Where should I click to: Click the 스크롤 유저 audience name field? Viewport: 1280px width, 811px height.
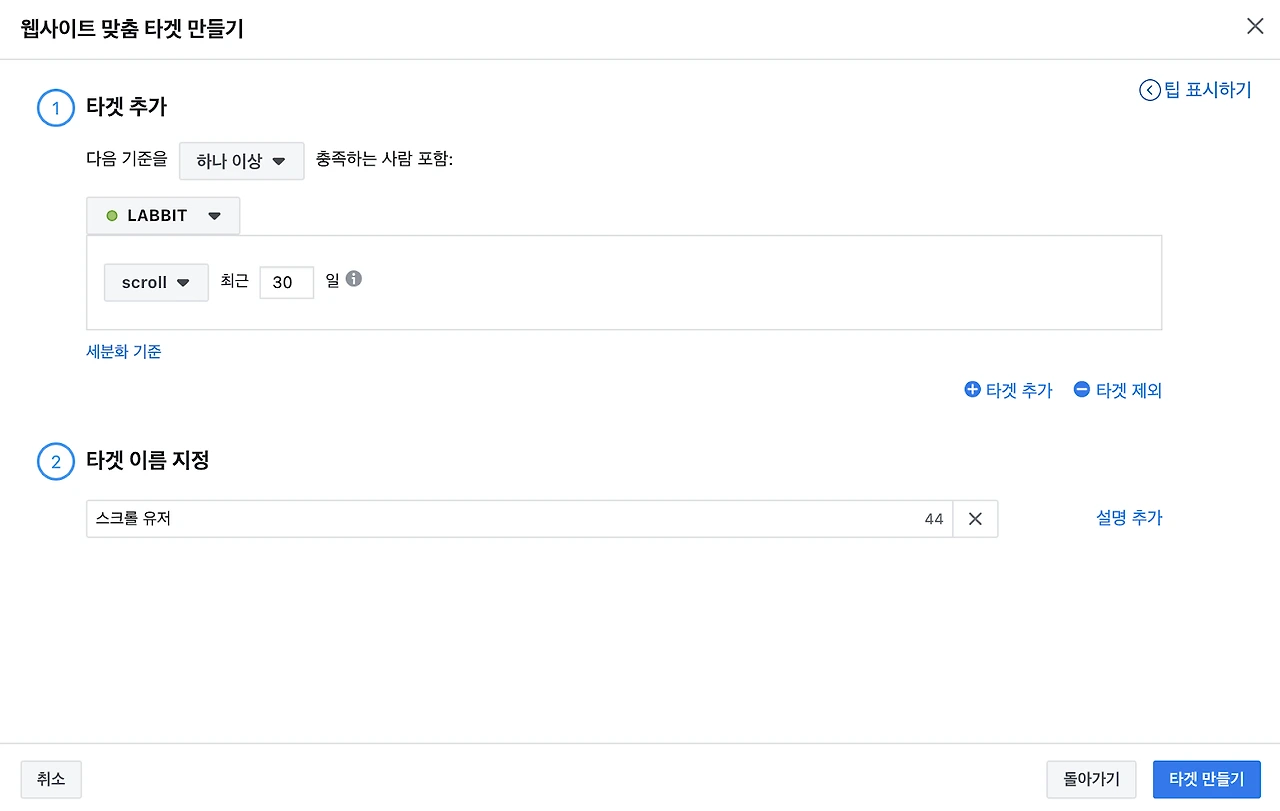(x=500, y=519)
